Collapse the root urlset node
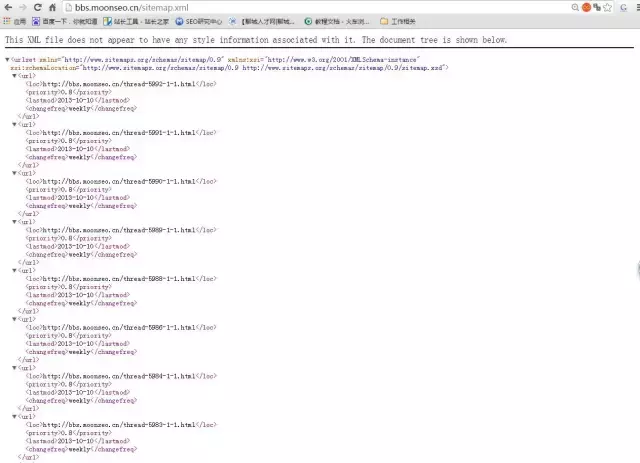 click(7, 60)
